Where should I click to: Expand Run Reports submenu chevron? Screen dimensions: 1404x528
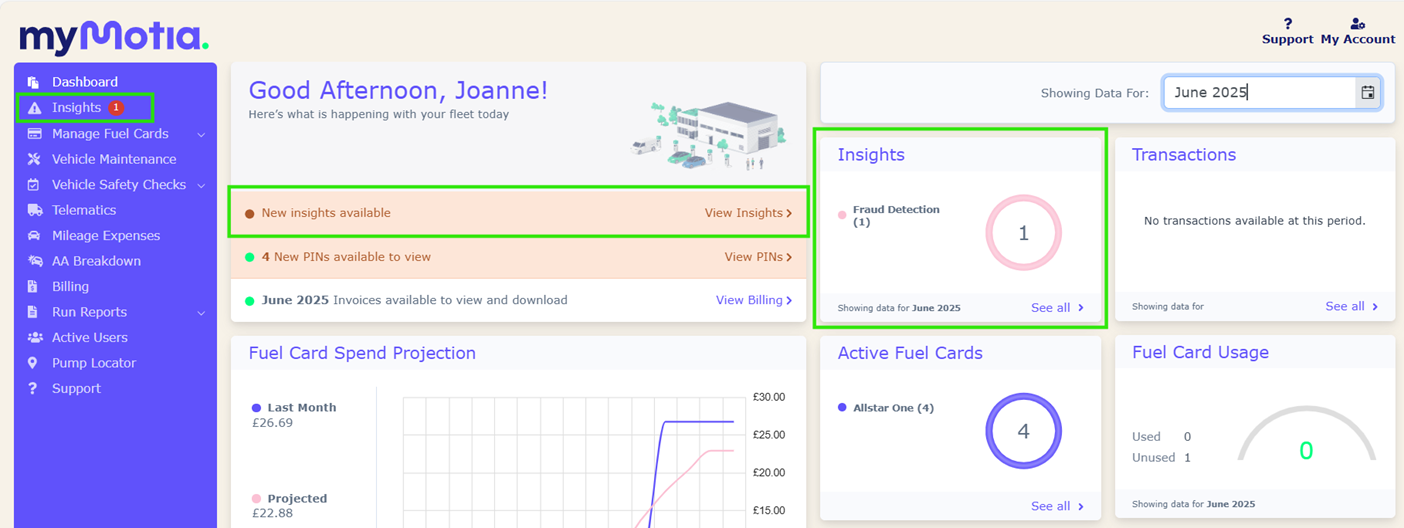[x=201, y=313]
